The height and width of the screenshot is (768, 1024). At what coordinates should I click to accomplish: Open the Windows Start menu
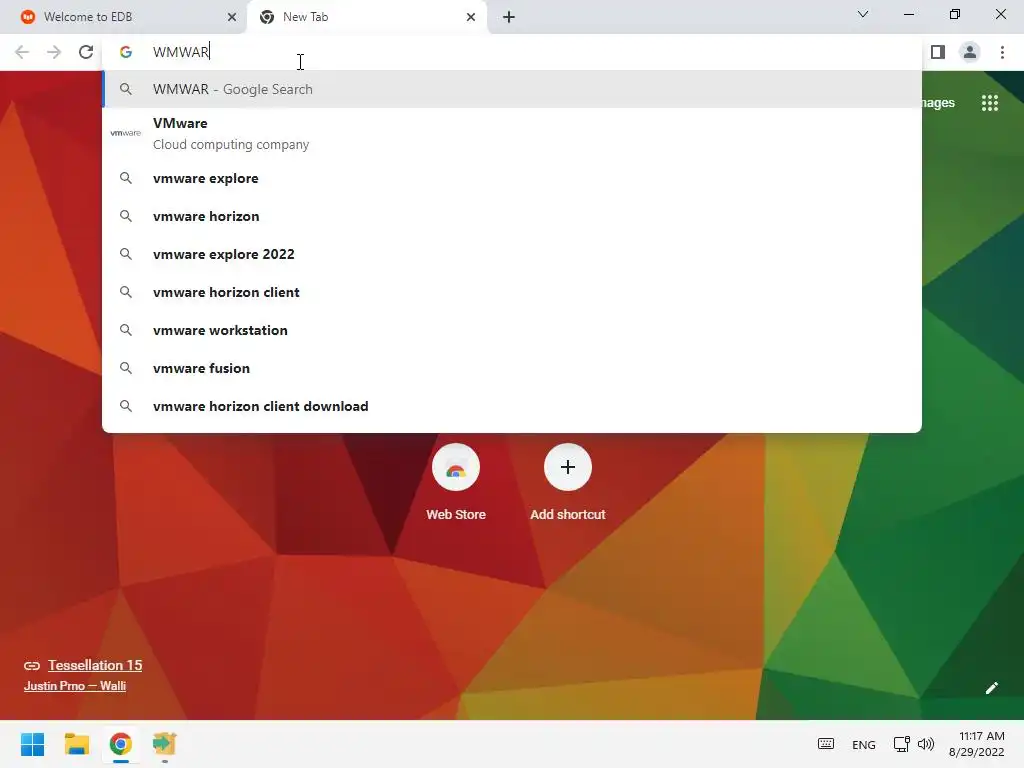pyautogui.click(x=32, y=744)
